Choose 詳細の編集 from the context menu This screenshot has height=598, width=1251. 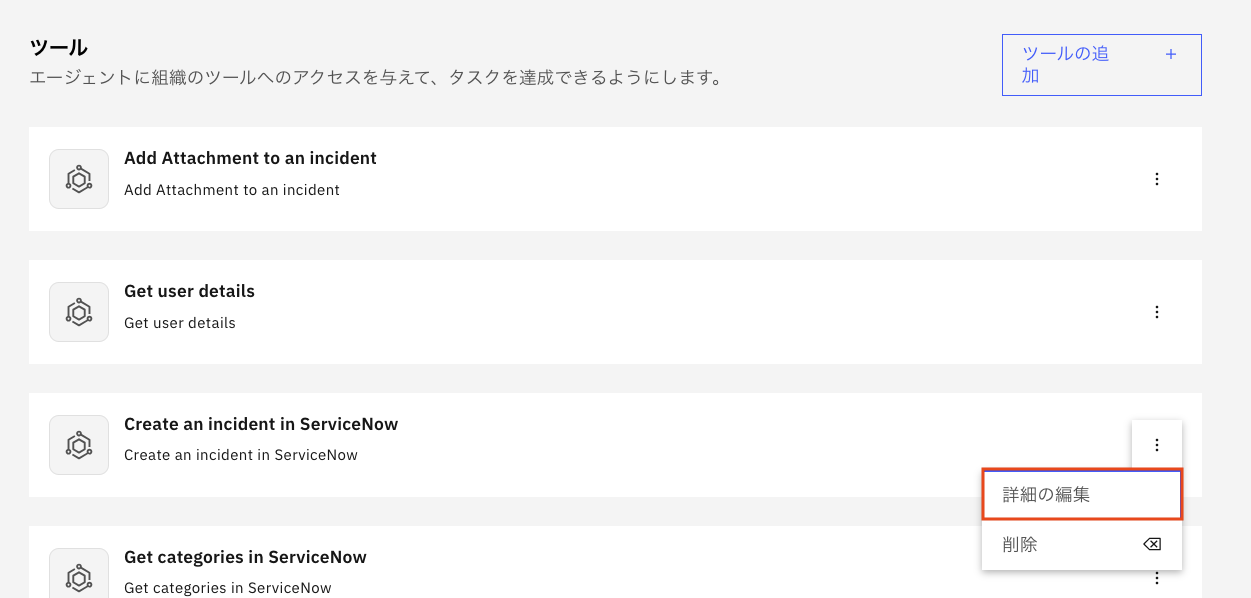pos(1081,494)
